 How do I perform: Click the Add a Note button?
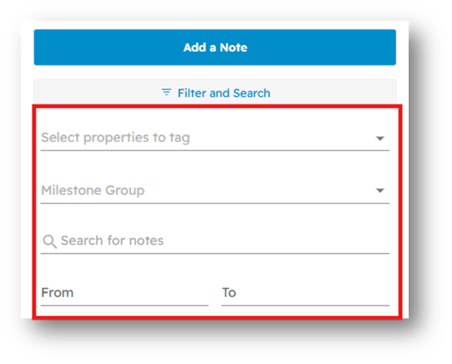tap(215, 47)
